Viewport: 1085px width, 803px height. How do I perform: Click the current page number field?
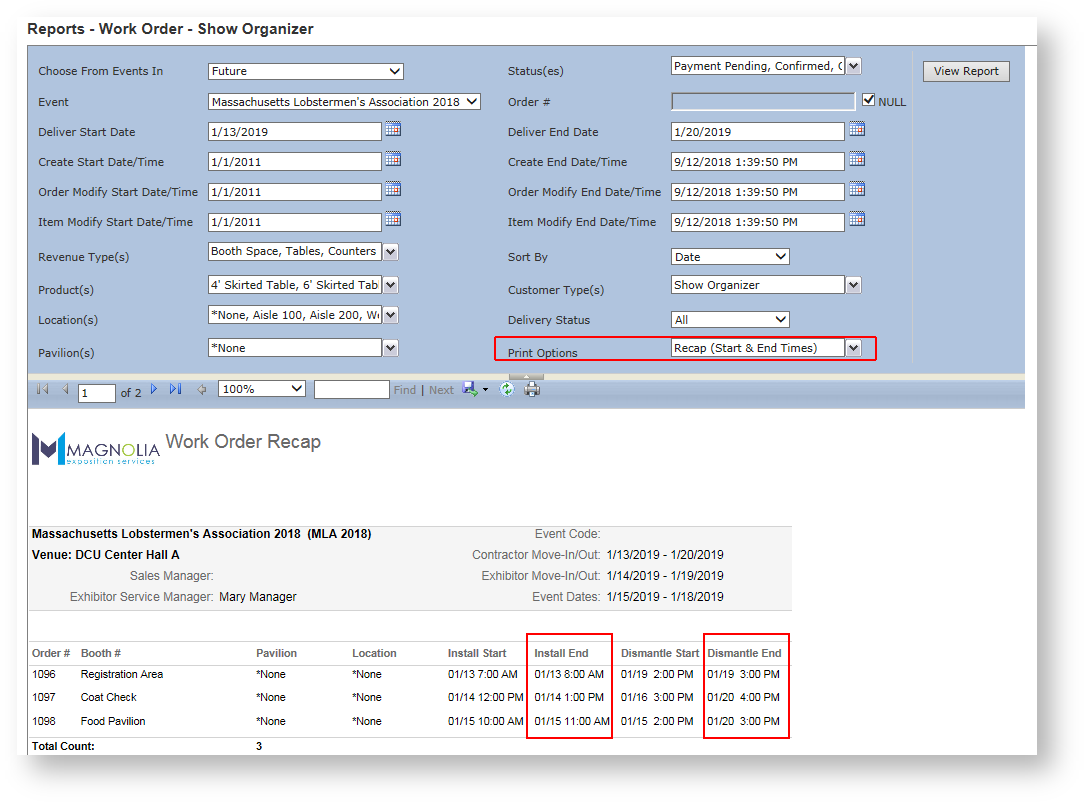coord(97,393)
